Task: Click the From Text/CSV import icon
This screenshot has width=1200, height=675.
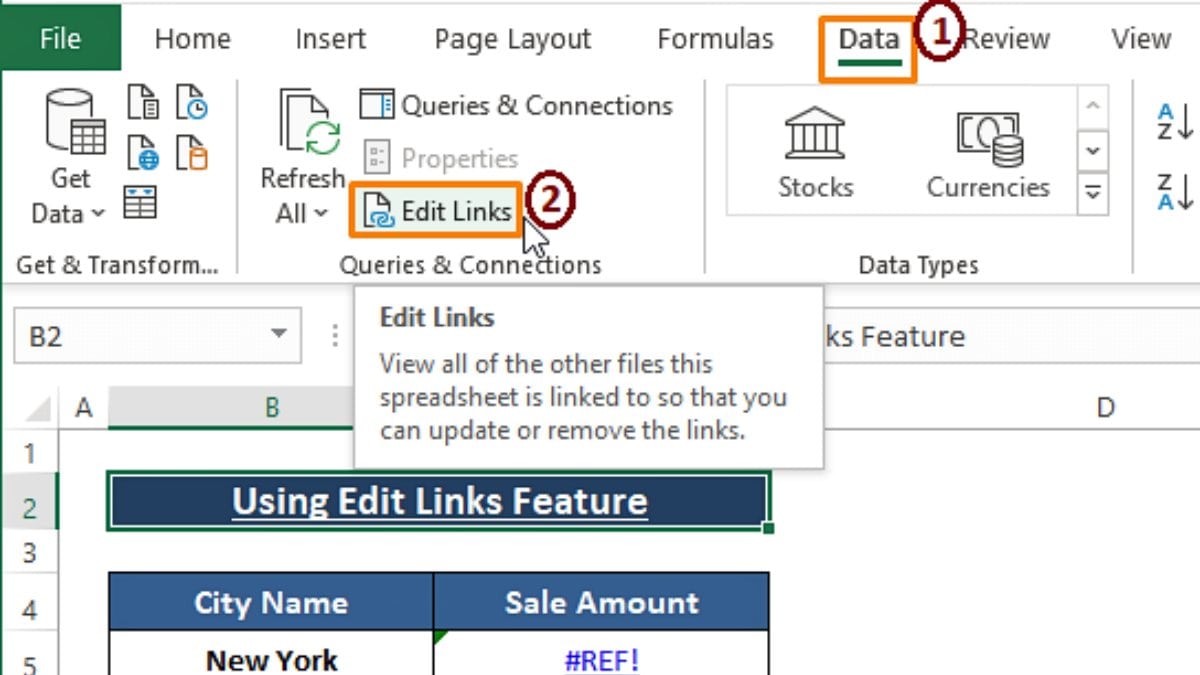Action: [x=143, y=102]
